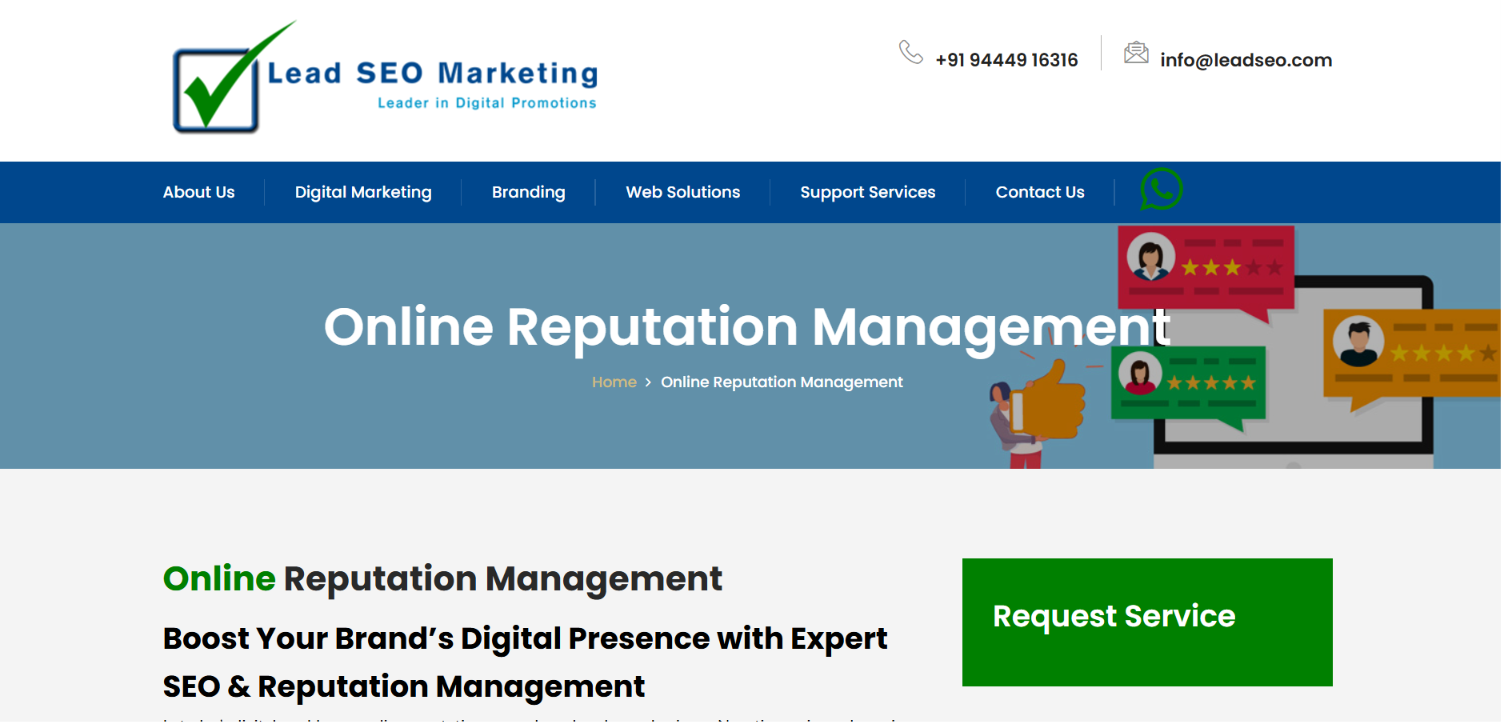Go to Home via breadcrumb link
1501x722 pixels.
(614, 382)
